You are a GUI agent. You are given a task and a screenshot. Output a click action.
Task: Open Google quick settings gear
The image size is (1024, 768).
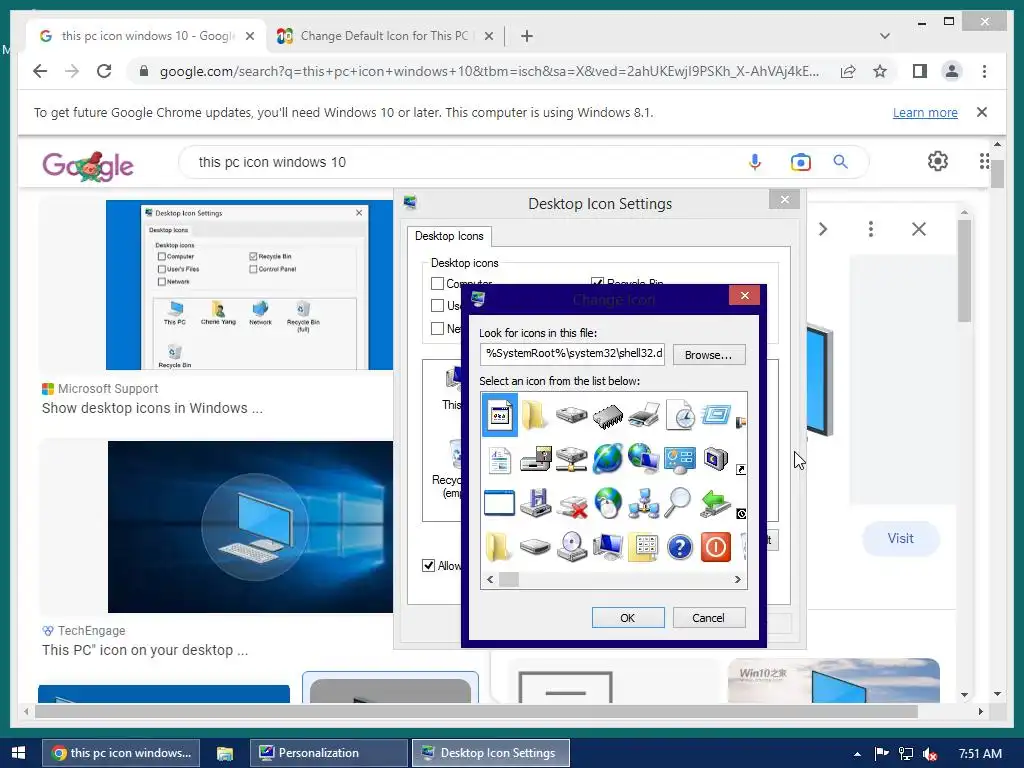click(x=938, y=161)
